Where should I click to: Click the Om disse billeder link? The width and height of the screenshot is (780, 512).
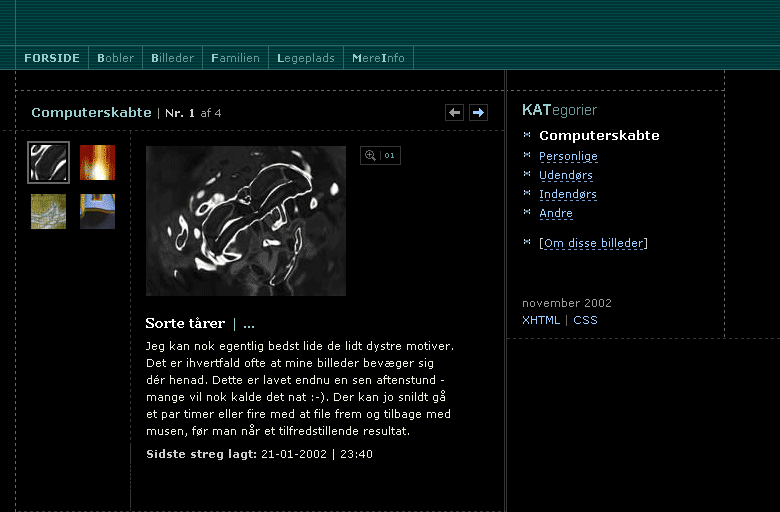(593, 243)
